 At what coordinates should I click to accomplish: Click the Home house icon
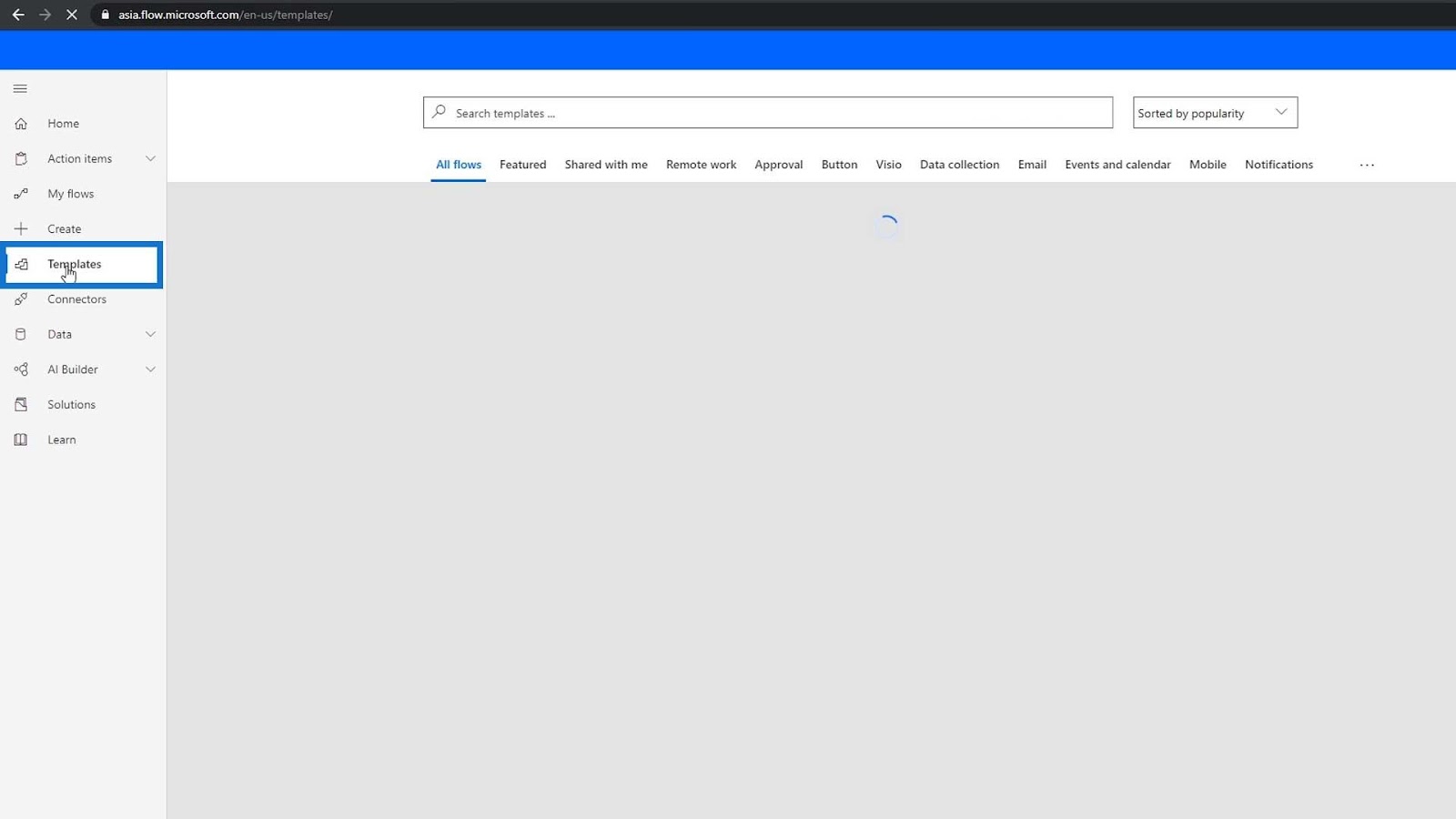click(21, 124)
